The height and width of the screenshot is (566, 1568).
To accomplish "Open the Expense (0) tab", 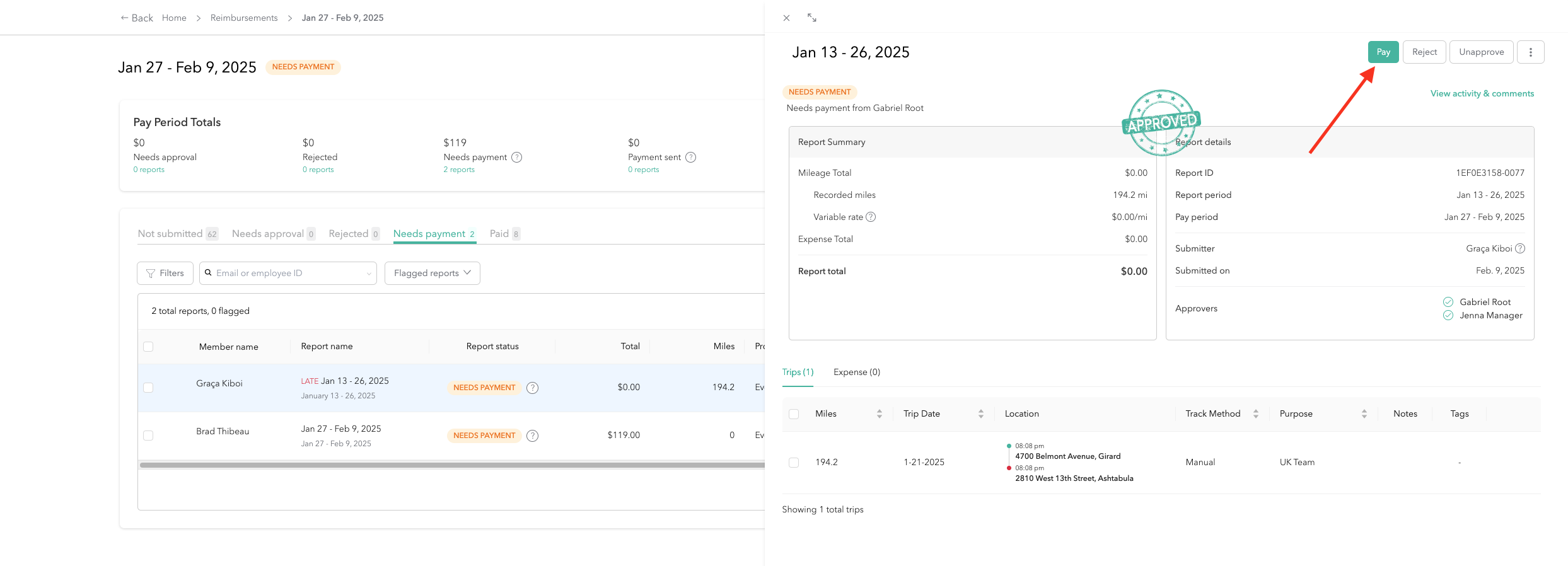I will (x=856, y=373).
